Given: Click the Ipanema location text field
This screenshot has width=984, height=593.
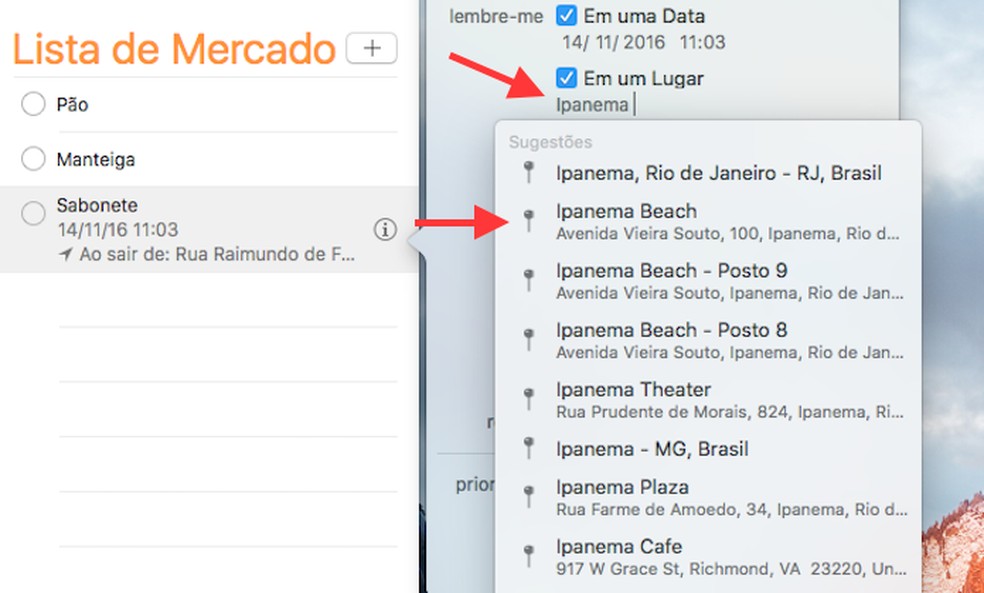Looking at the screenshot, I should point(594,104).
